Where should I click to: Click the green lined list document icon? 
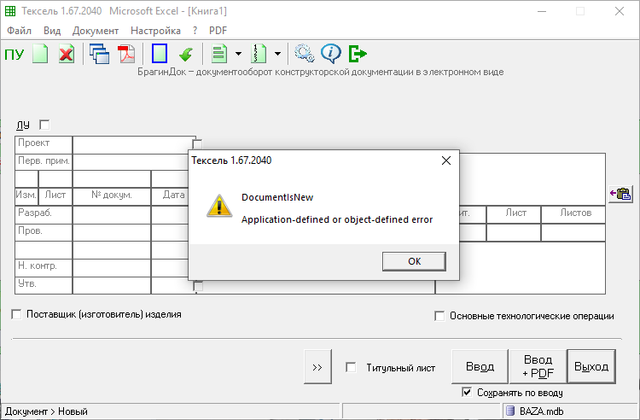pyautogui.click(x=219, y=54)
